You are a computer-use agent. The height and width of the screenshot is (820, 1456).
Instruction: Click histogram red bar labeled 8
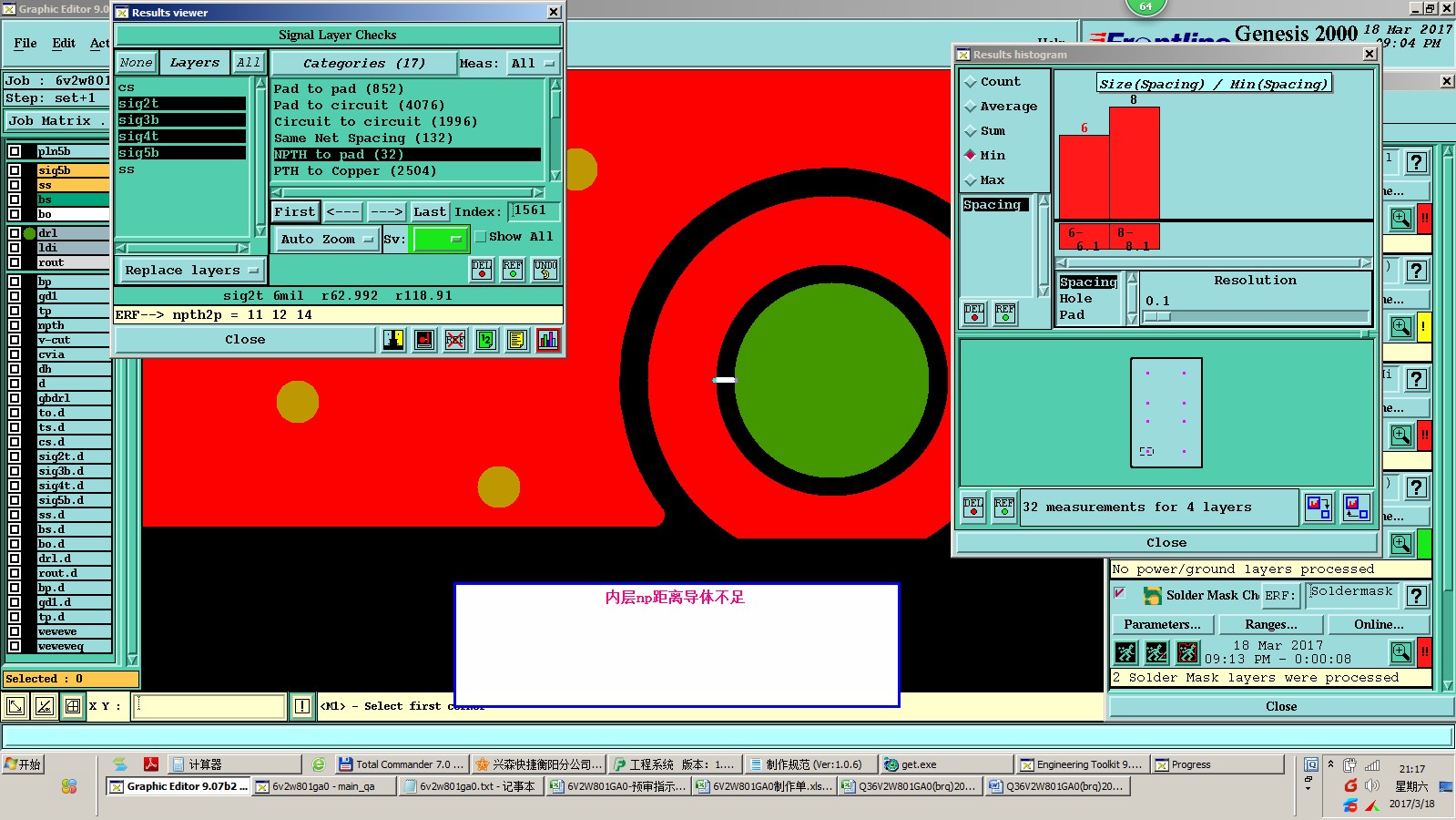click(1134, 163)
